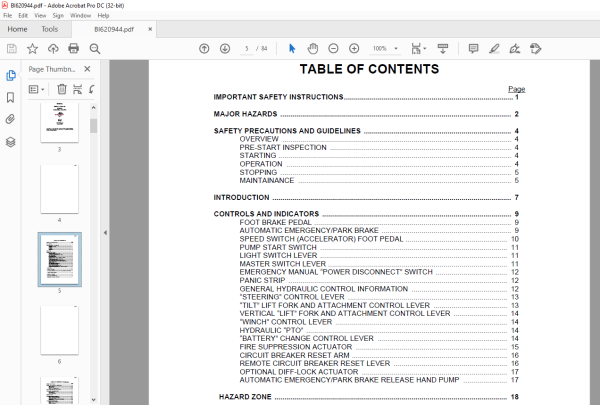The image size is (600, 405).
Task: Open the find text magnifier
Action: (95, 49)
